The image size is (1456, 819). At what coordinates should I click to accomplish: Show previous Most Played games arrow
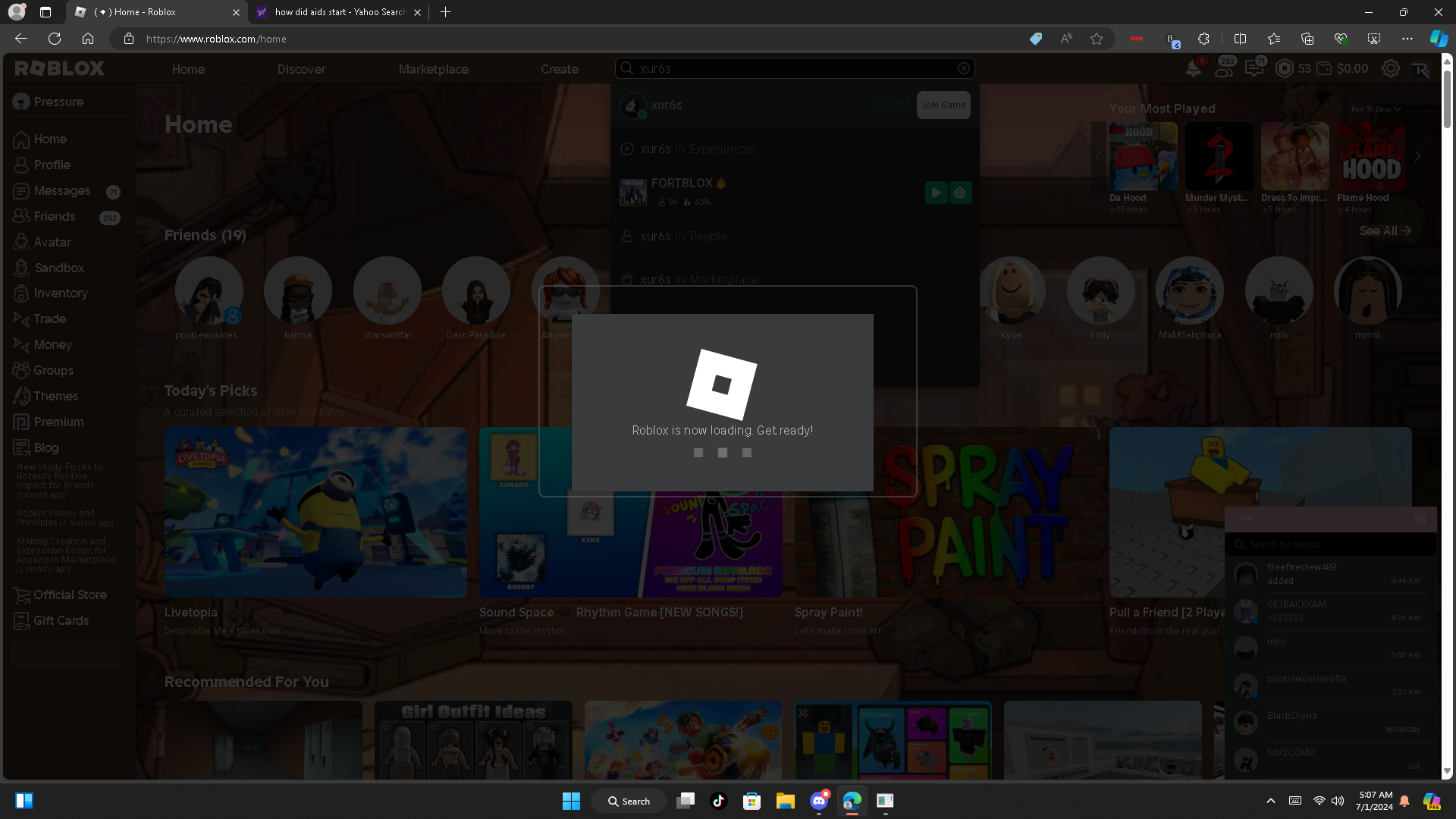point(1099,157)
